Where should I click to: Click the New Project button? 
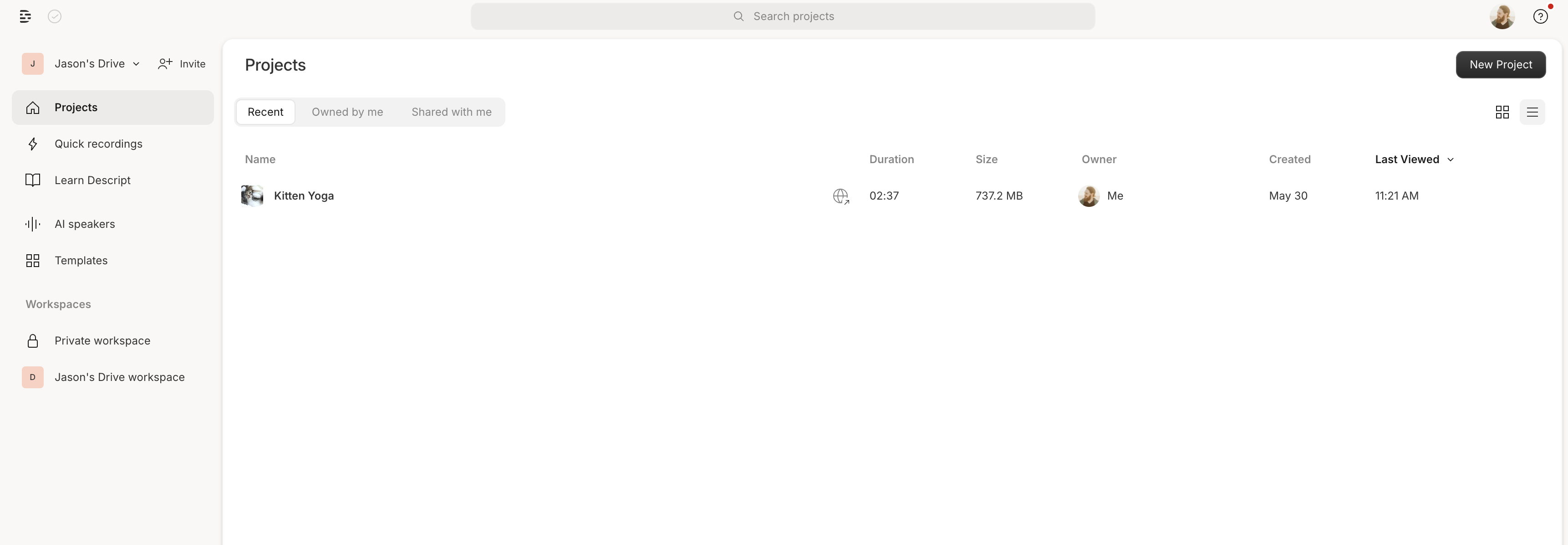[x=1501, y=65]
